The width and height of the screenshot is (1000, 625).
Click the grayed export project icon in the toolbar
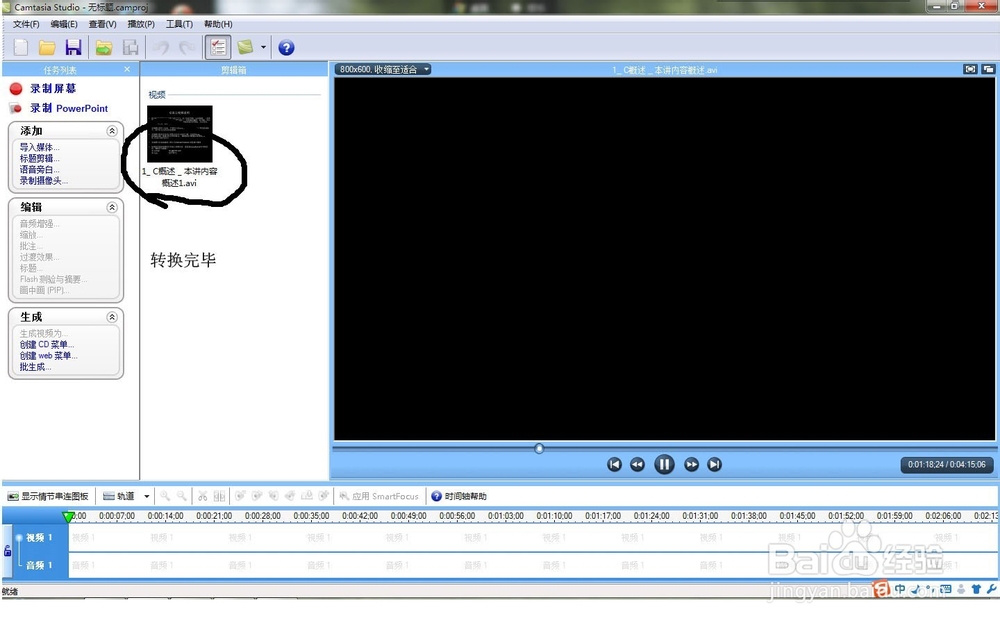(x=131, y=47)
